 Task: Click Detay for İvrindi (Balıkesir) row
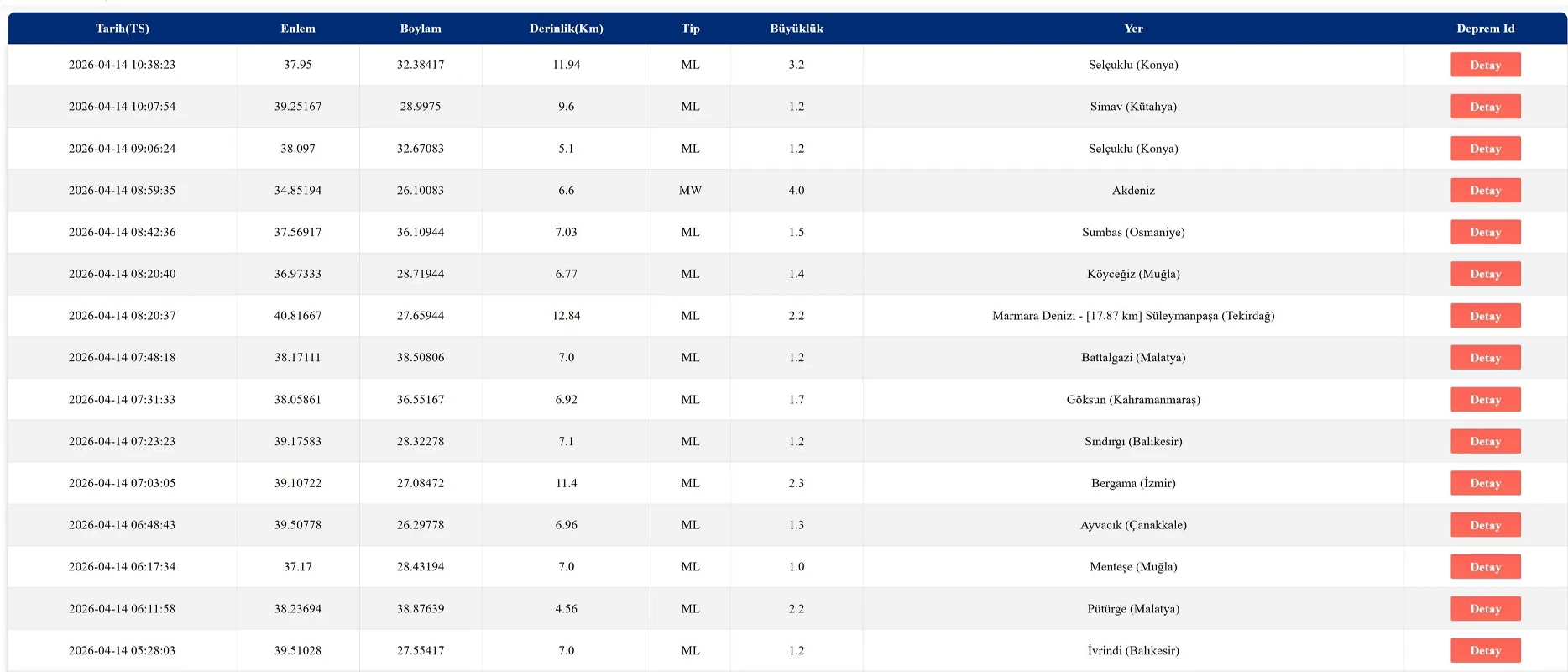coord(1485,650)
